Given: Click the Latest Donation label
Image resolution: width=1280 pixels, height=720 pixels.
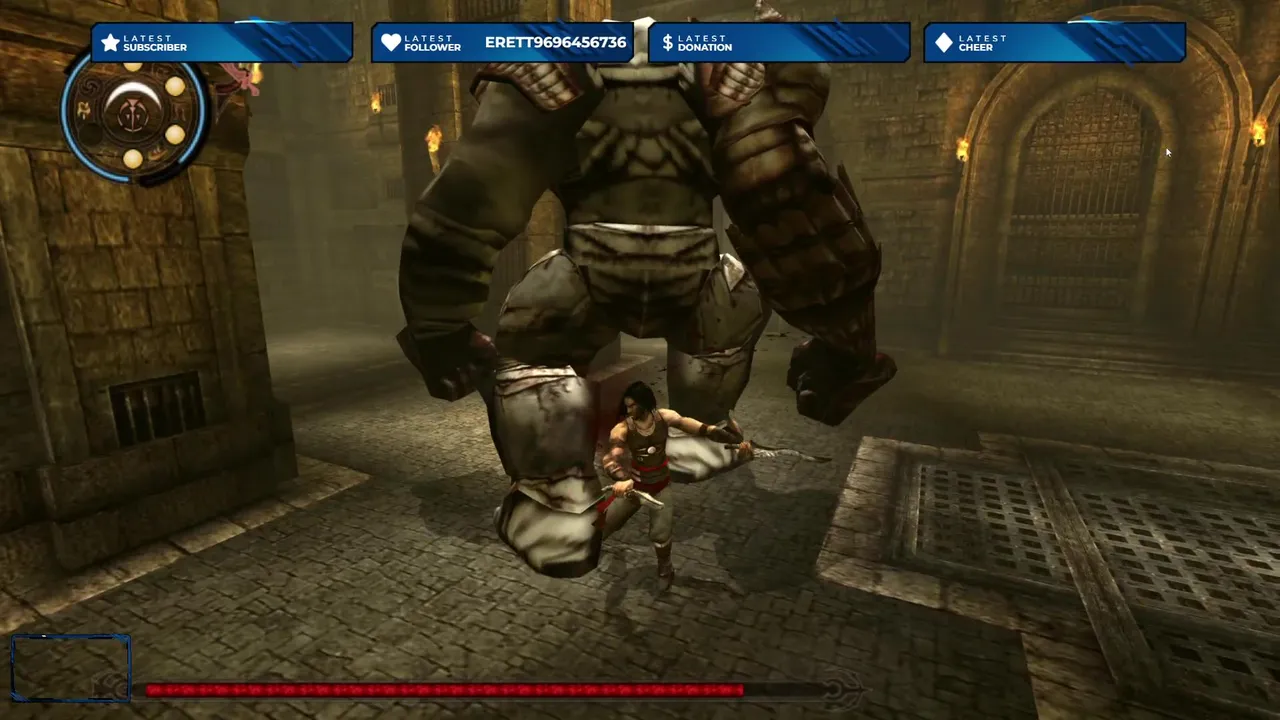Looking at the screenshot, I should 705,43.
